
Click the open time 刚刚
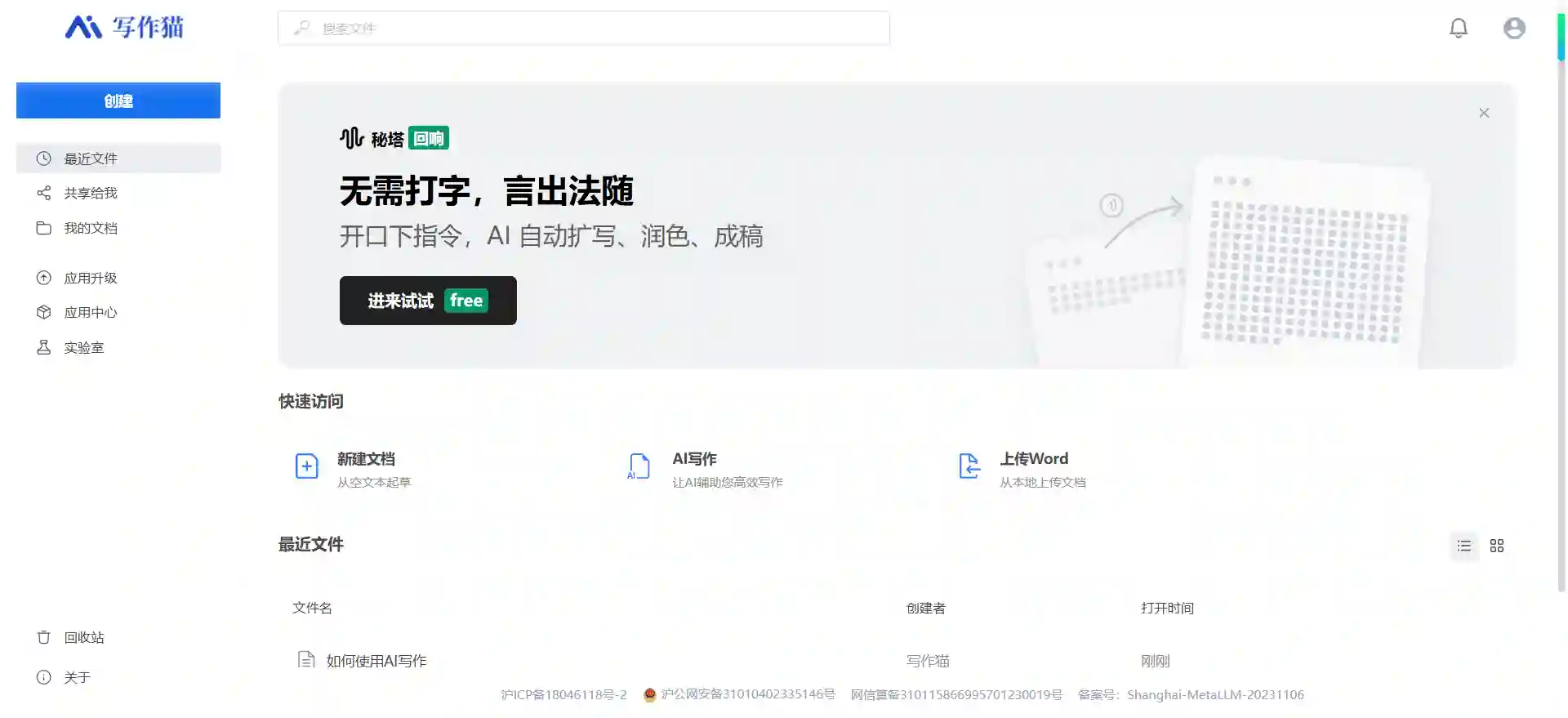pyautogui.click(x=1155, y=661)
